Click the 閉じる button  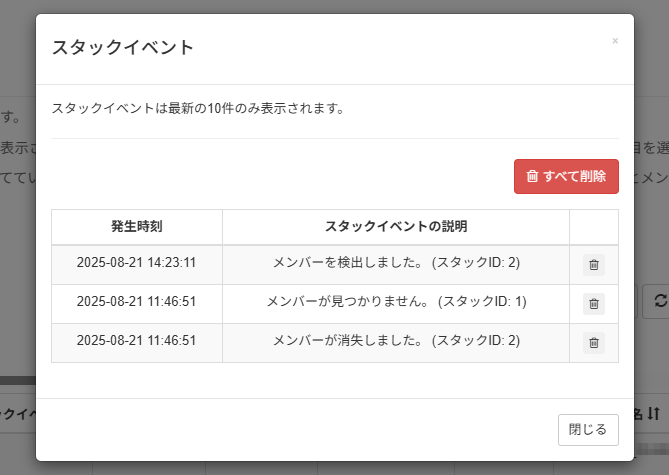588,429
